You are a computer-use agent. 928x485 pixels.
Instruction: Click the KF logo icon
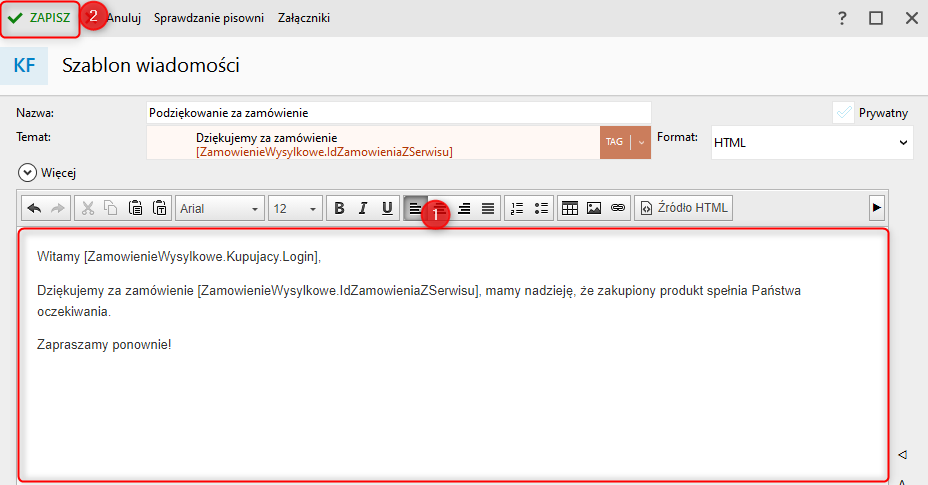(x=24, y=65)
